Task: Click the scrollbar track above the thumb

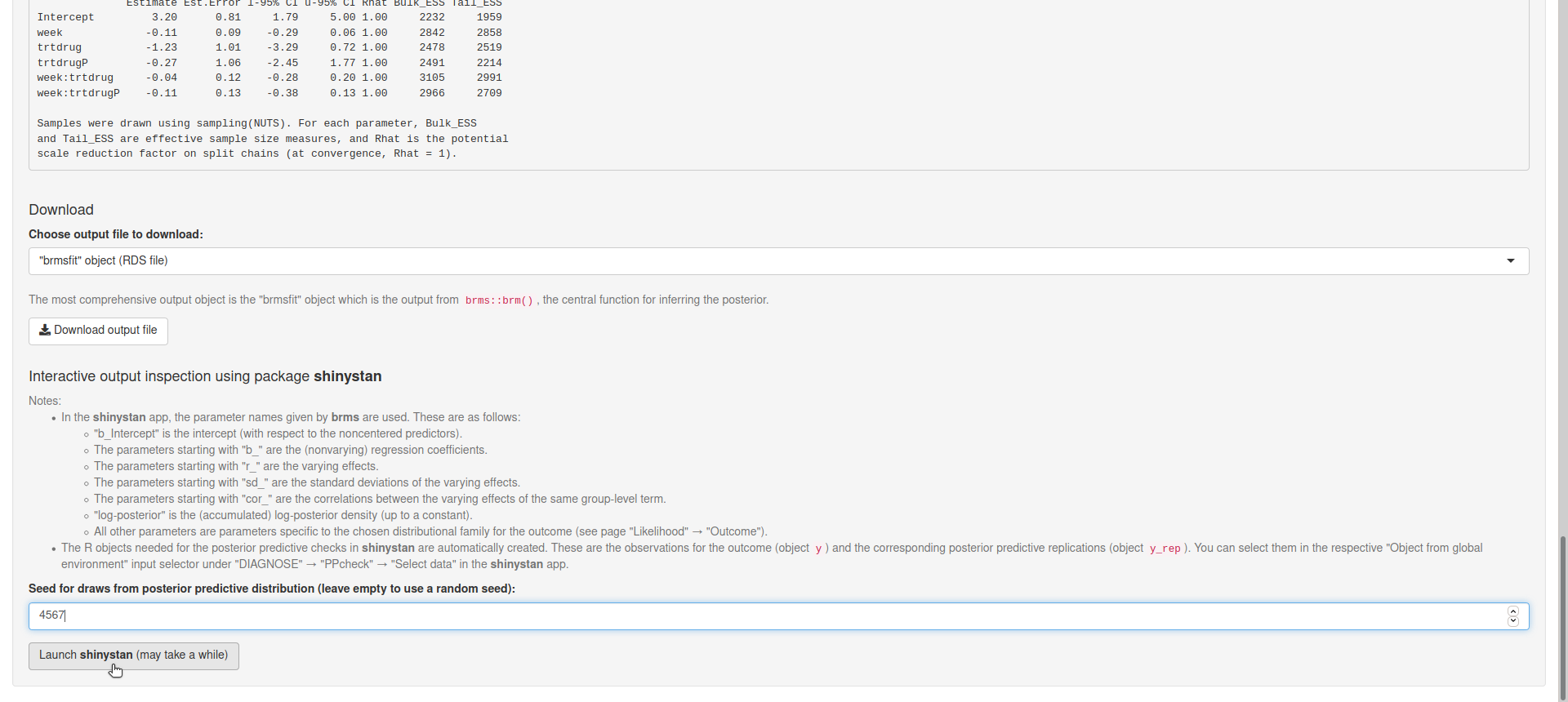Action: pos(1562,245)
